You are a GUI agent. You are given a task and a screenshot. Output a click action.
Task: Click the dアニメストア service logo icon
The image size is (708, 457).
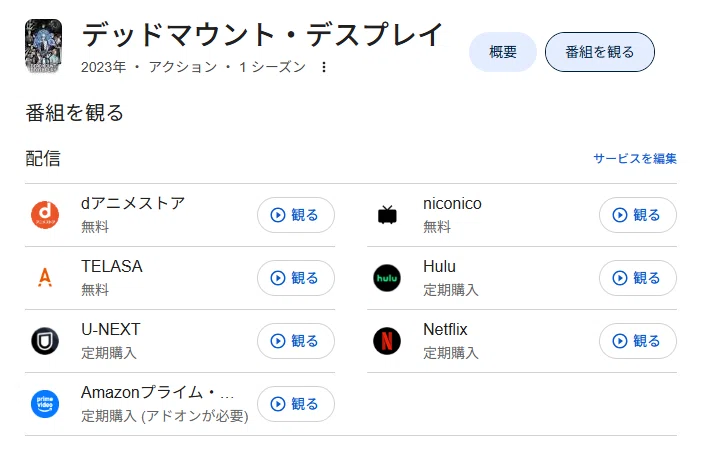point(45,215)
